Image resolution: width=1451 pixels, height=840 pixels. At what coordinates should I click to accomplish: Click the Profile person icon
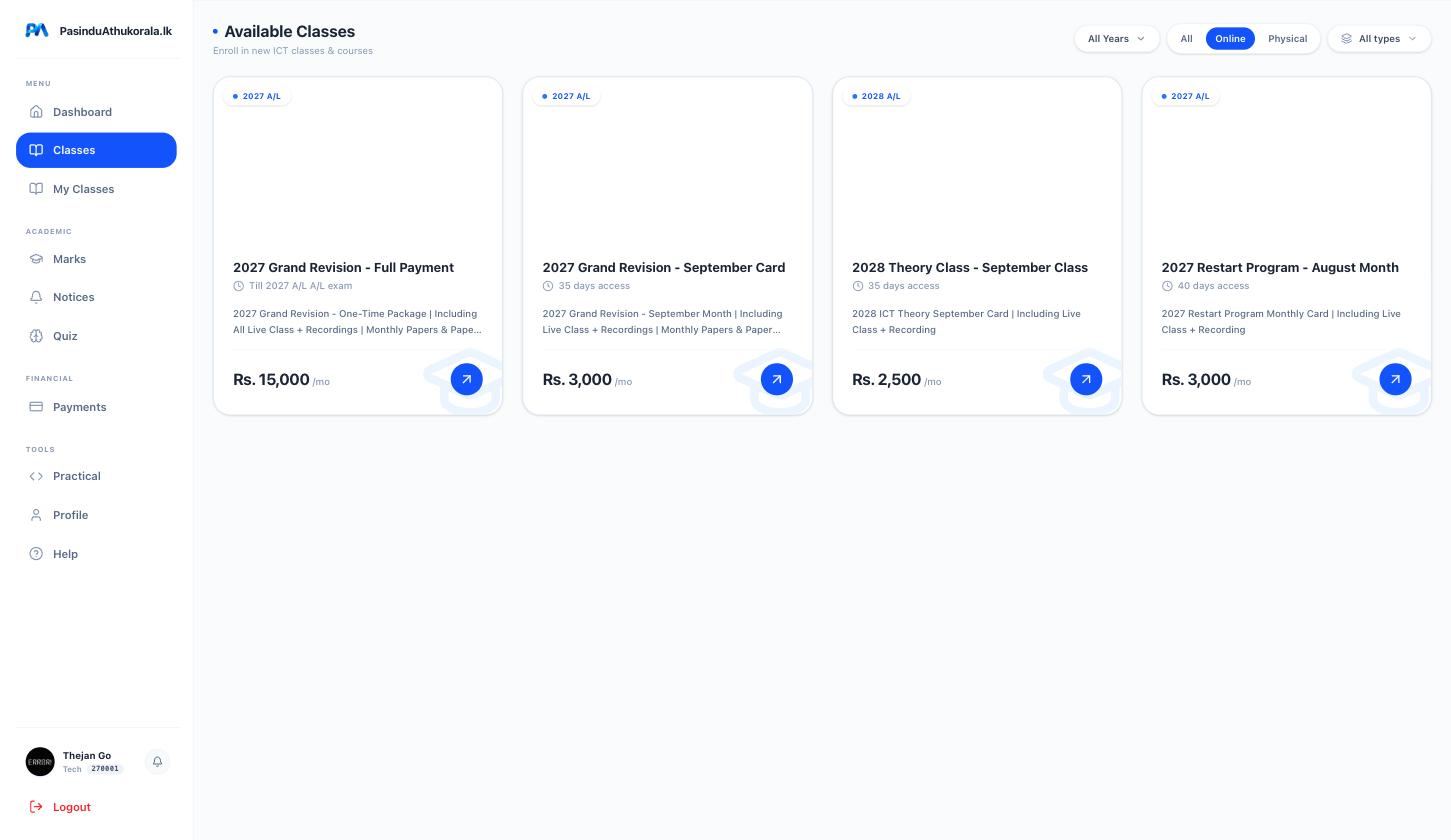point(36,515)
